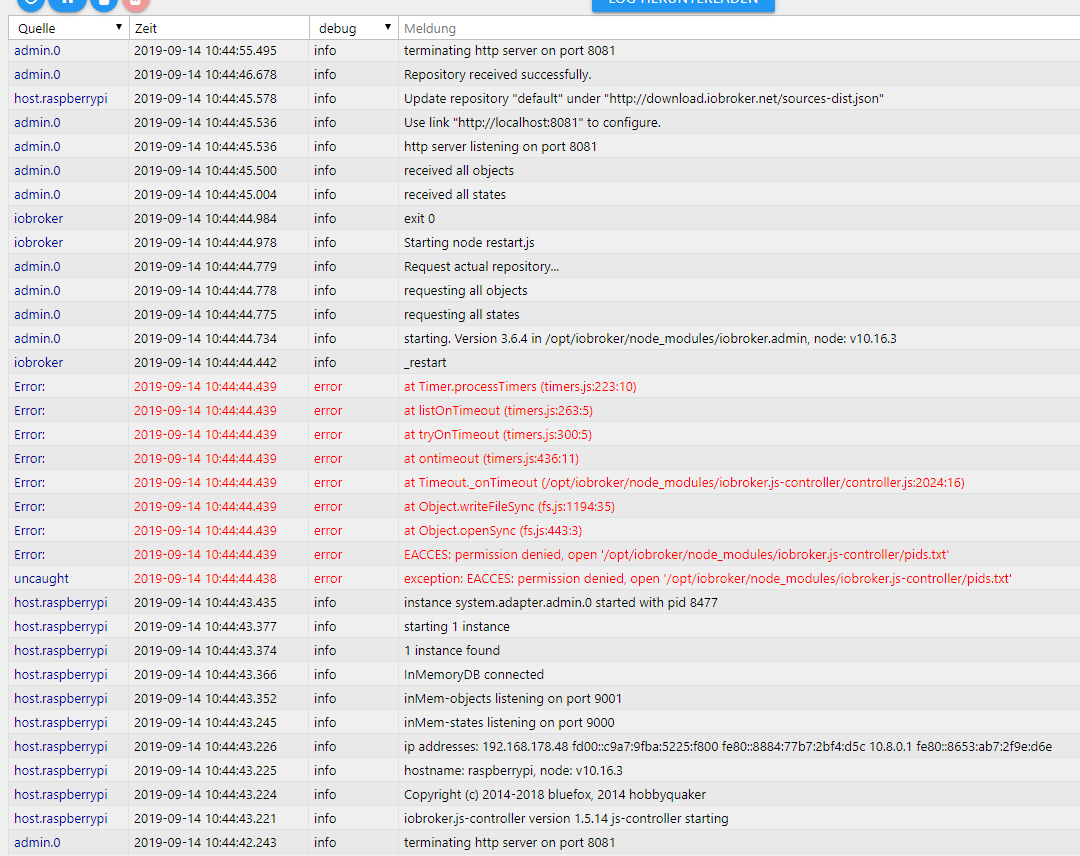Select 'inMem-states listening on port 9000' message
The width and height of the screenshot is (1080, 856).
[509, 722]
